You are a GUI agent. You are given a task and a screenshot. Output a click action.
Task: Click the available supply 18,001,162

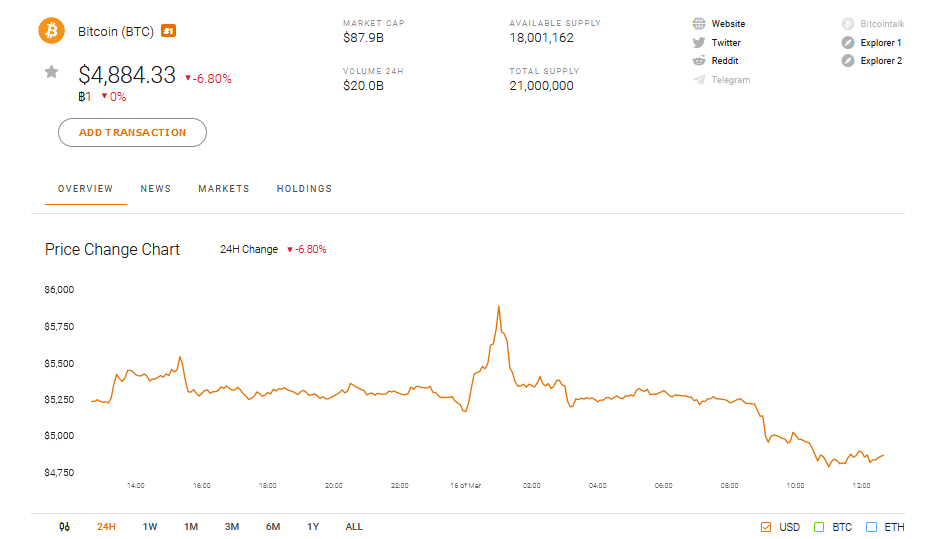[x=541, y=38]
